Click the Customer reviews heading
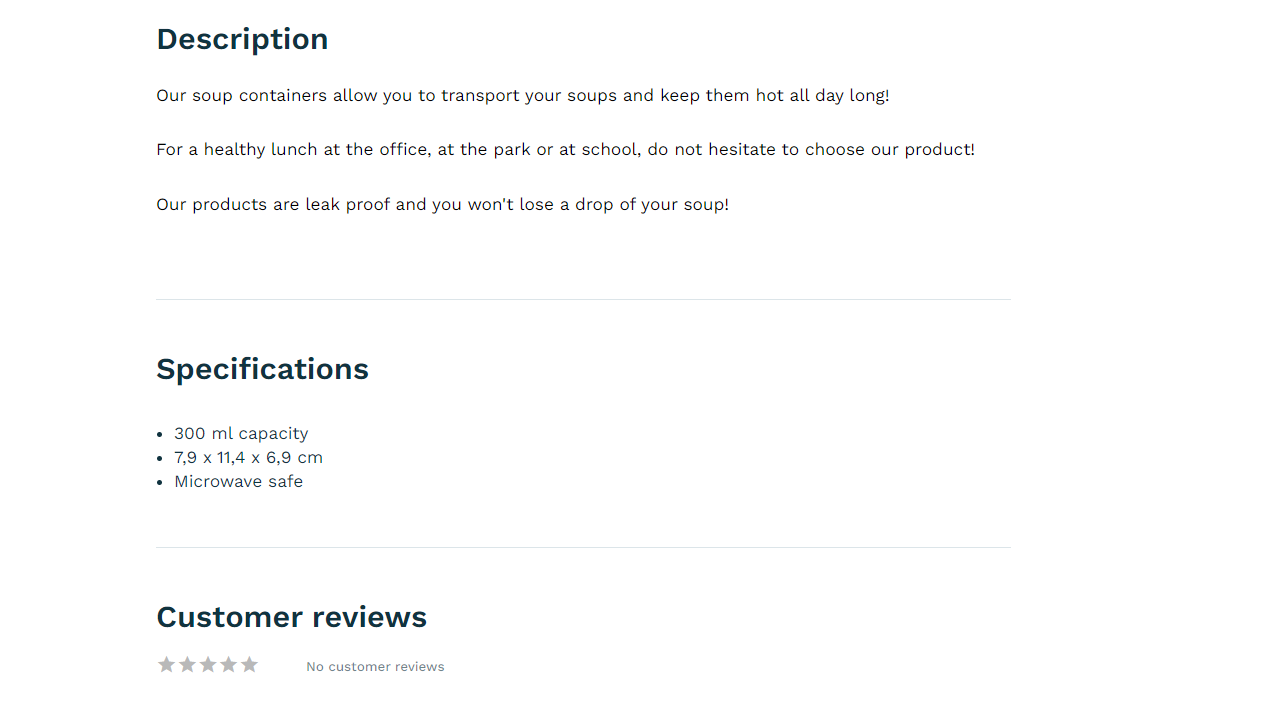1267x718 pixels. (x=291, y=617)
